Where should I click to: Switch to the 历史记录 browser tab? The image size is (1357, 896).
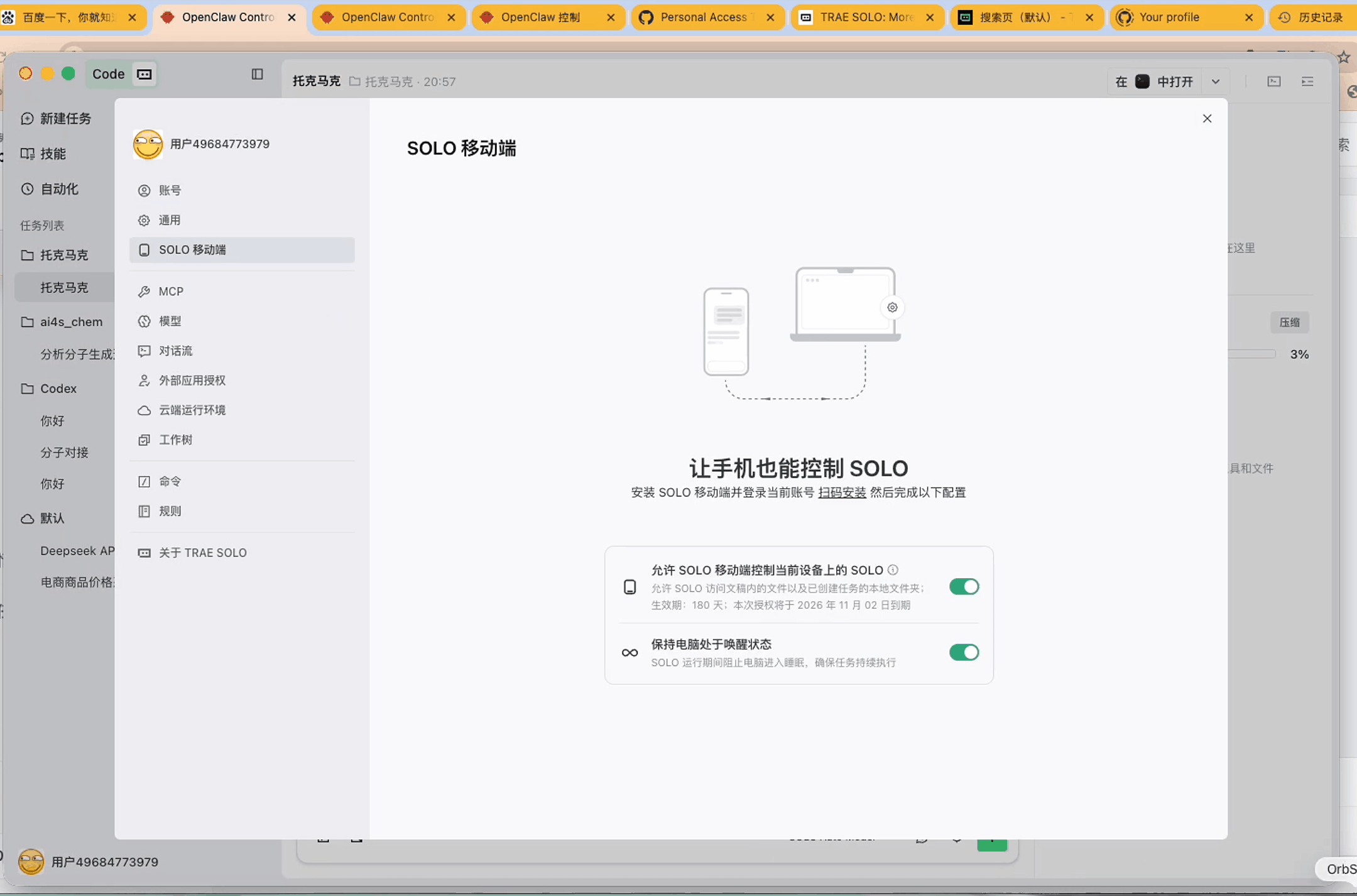pyautogui.click(x=1314, y=18)
